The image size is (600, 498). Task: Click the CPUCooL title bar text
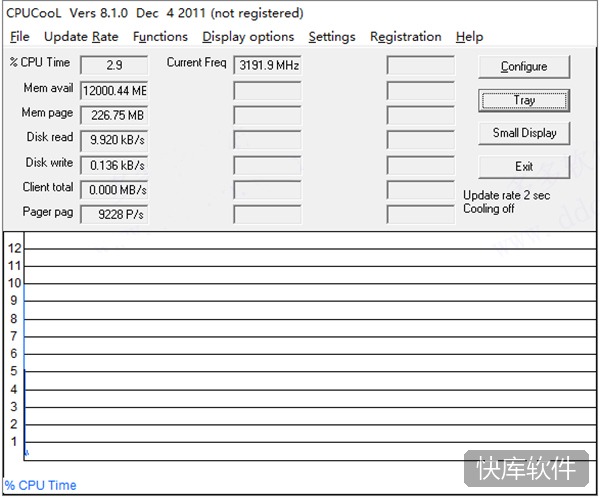tap(155, 13)
